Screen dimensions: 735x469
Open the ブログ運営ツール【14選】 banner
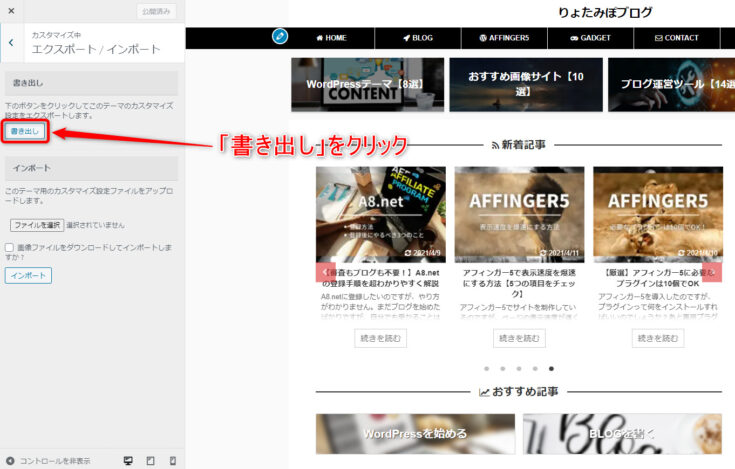point(671,85)
